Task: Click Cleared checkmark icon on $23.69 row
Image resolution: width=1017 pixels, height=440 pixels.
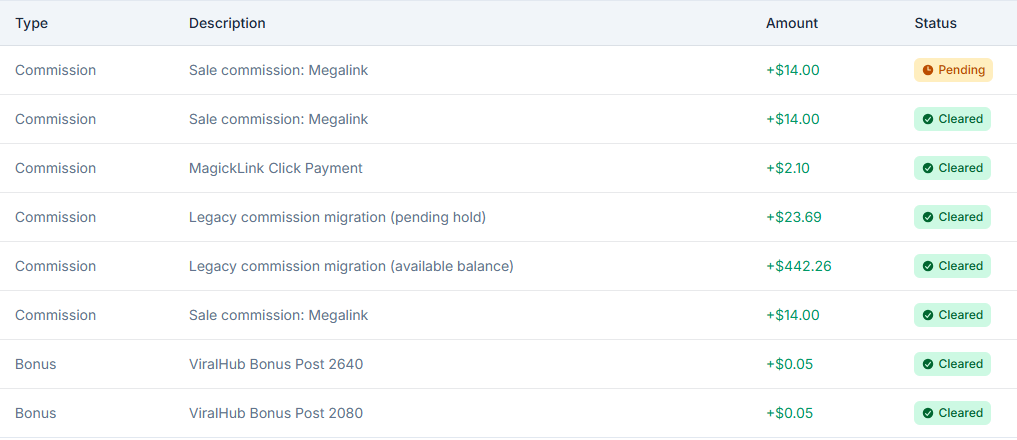Action: point(927,217)
